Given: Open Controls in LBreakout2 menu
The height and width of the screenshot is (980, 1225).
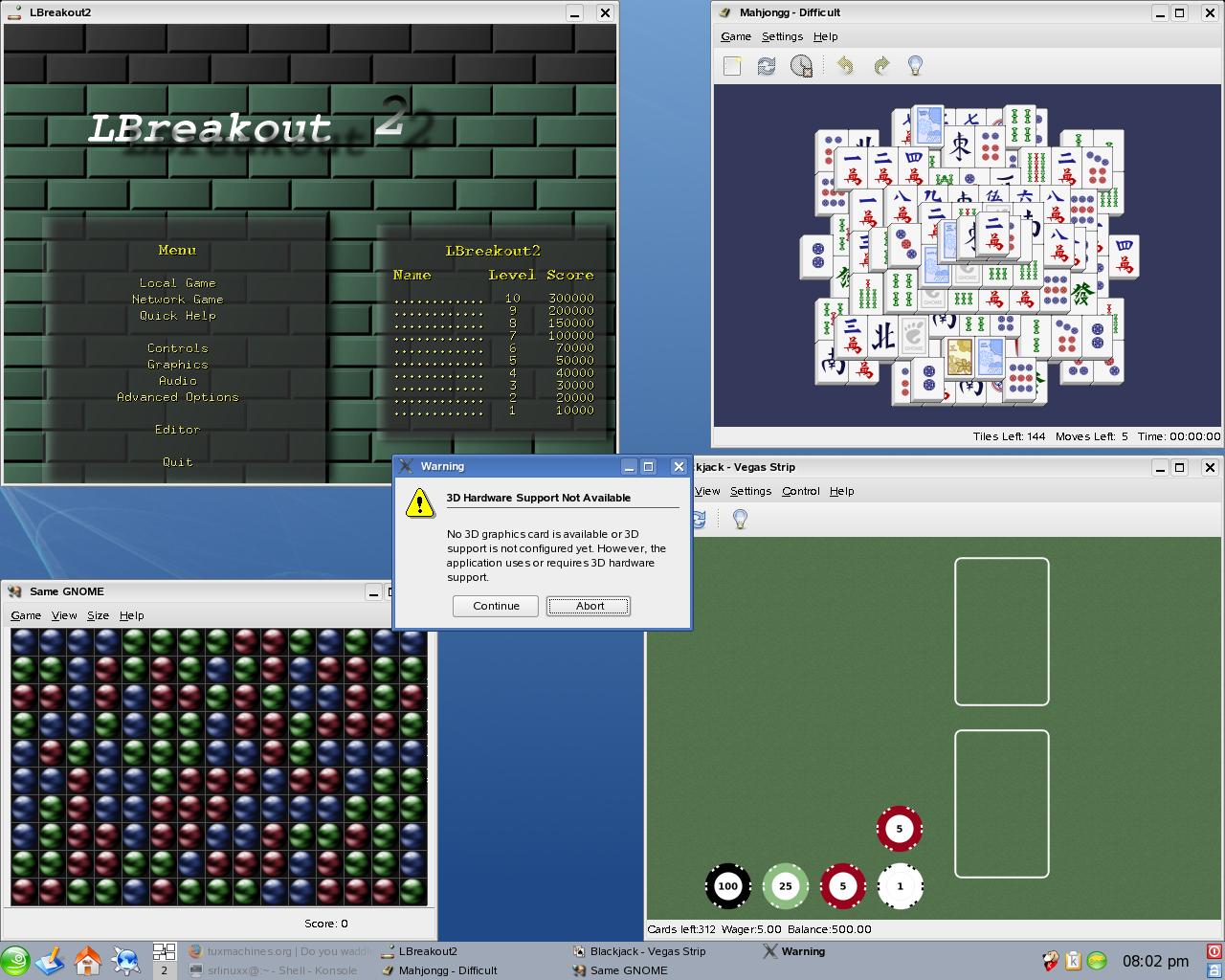Looking at the screenshot, I should pyautogui.click(x=177, y=348).
